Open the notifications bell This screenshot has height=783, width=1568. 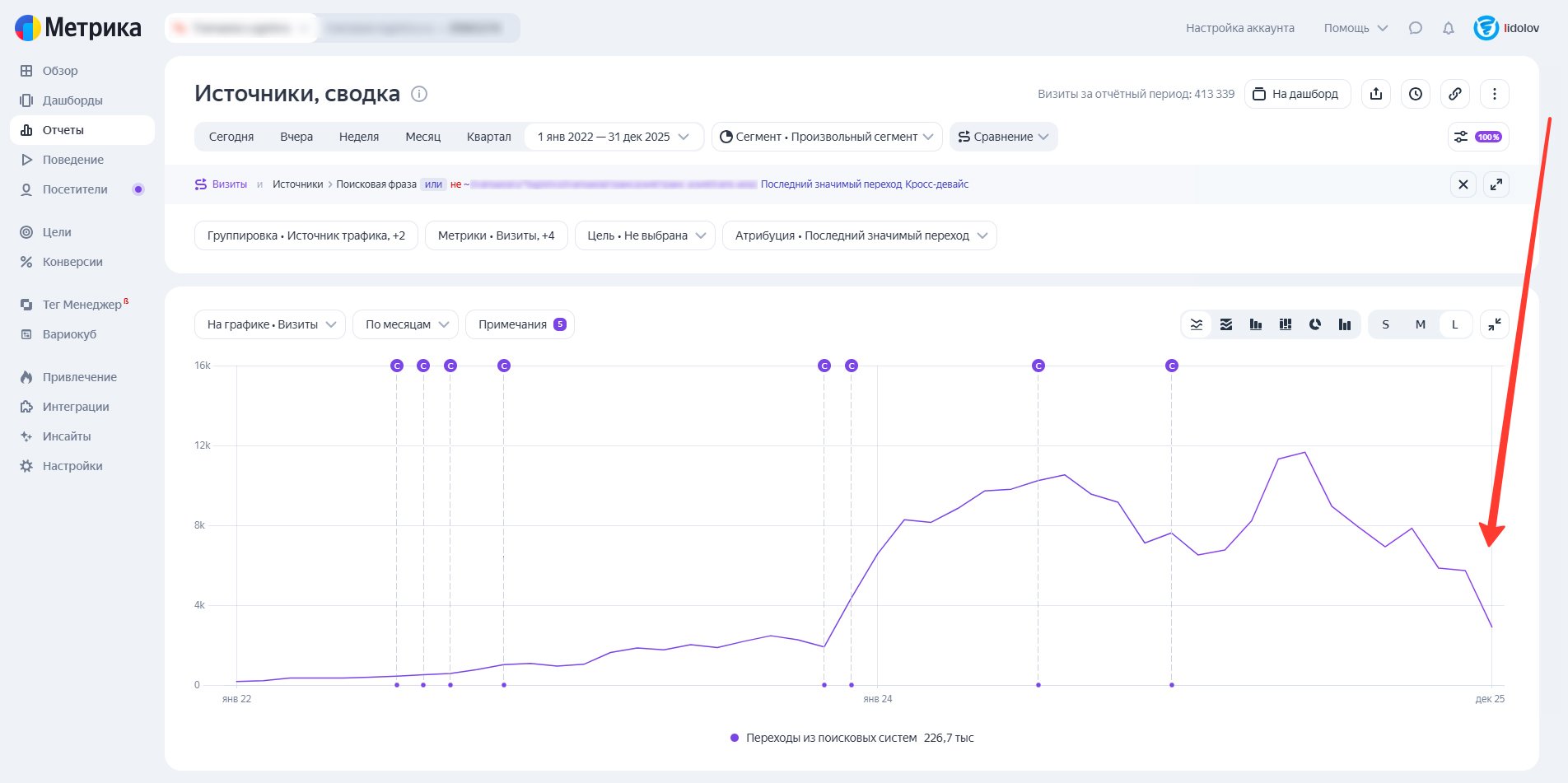pyautogui.click(x=1449, y=28)
